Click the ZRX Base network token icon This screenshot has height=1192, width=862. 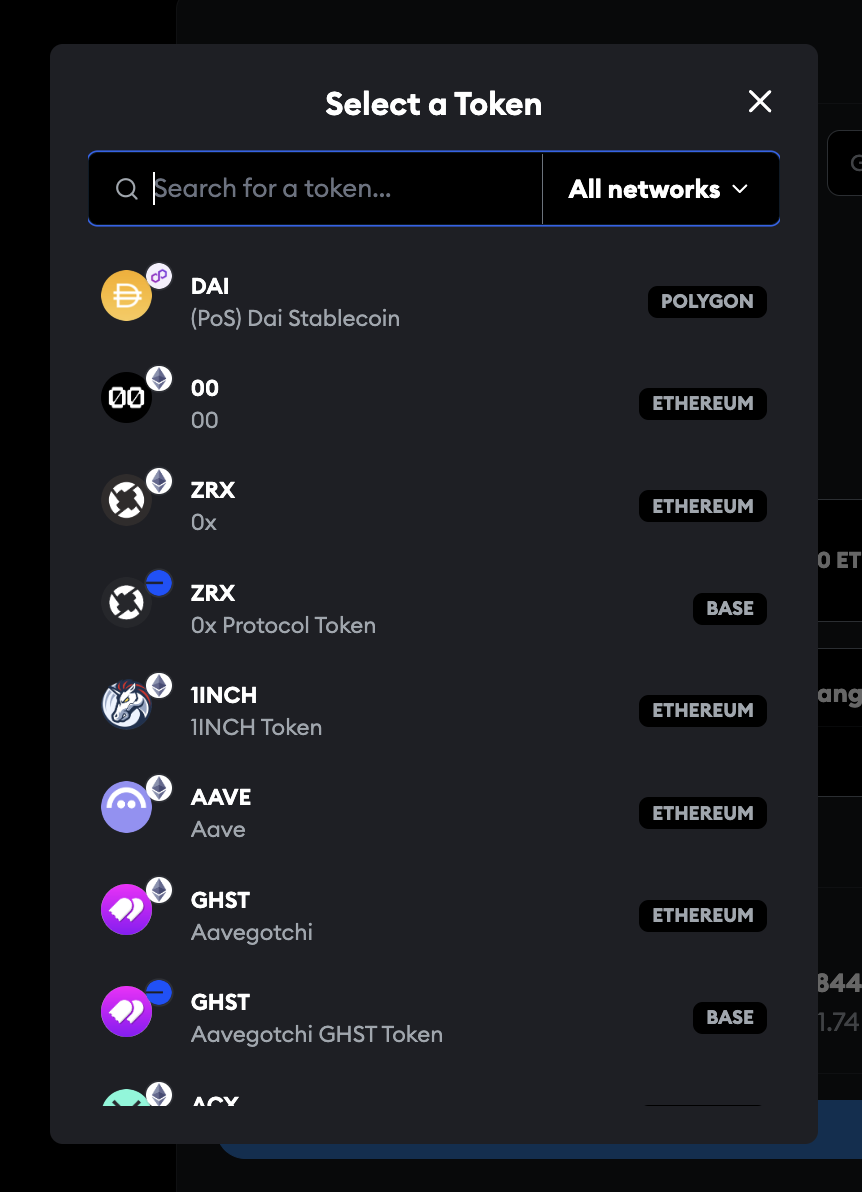(126, 603)
